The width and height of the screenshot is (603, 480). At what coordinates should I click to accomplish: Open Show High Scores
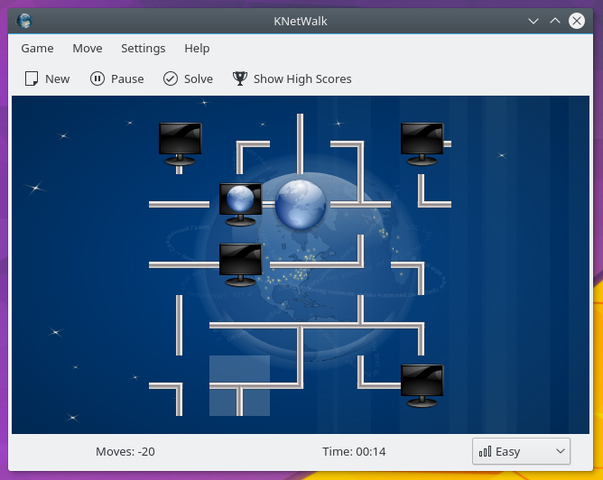(x=292, y=78)
